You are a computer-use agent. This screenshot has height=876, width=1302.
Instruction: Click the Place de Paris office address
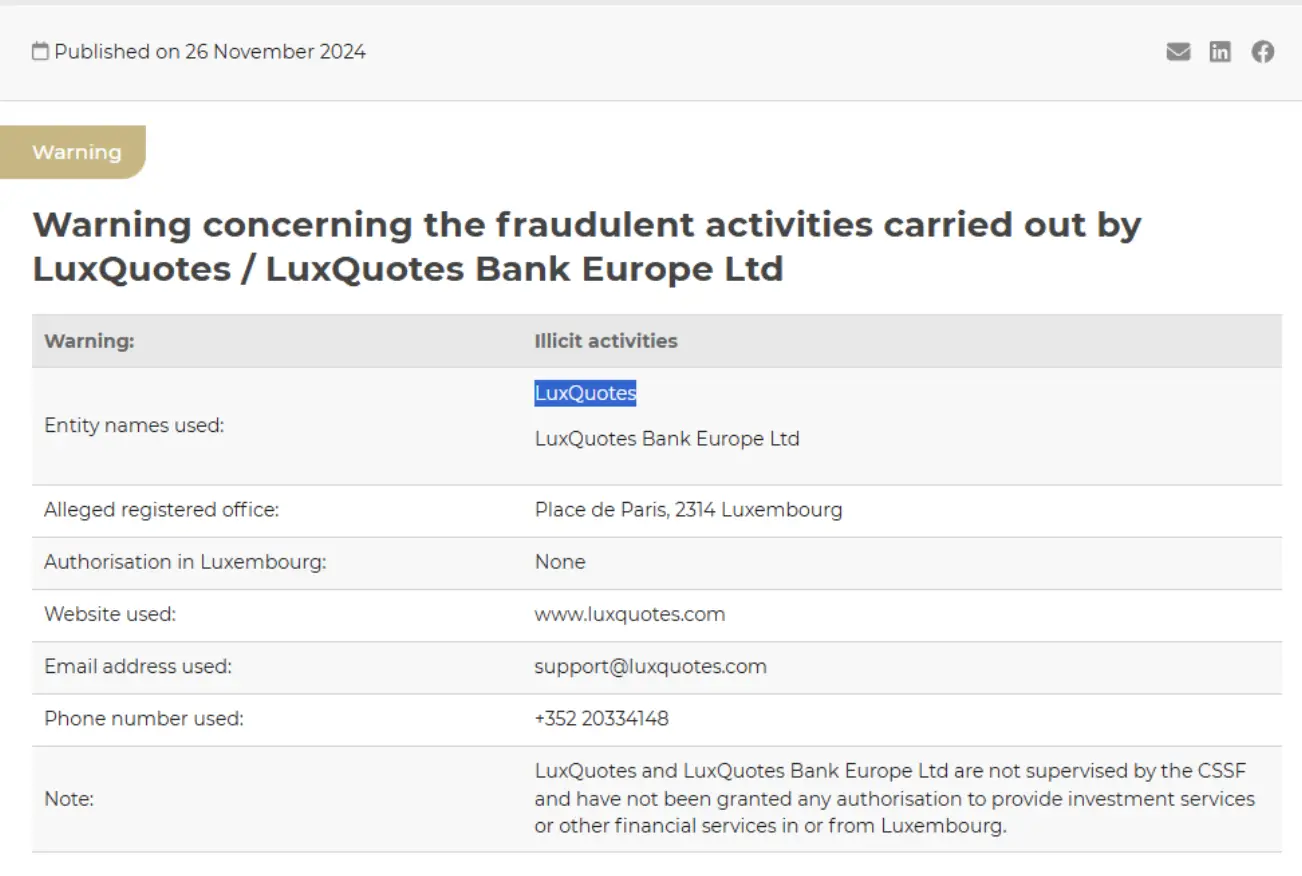click(688, 510)
